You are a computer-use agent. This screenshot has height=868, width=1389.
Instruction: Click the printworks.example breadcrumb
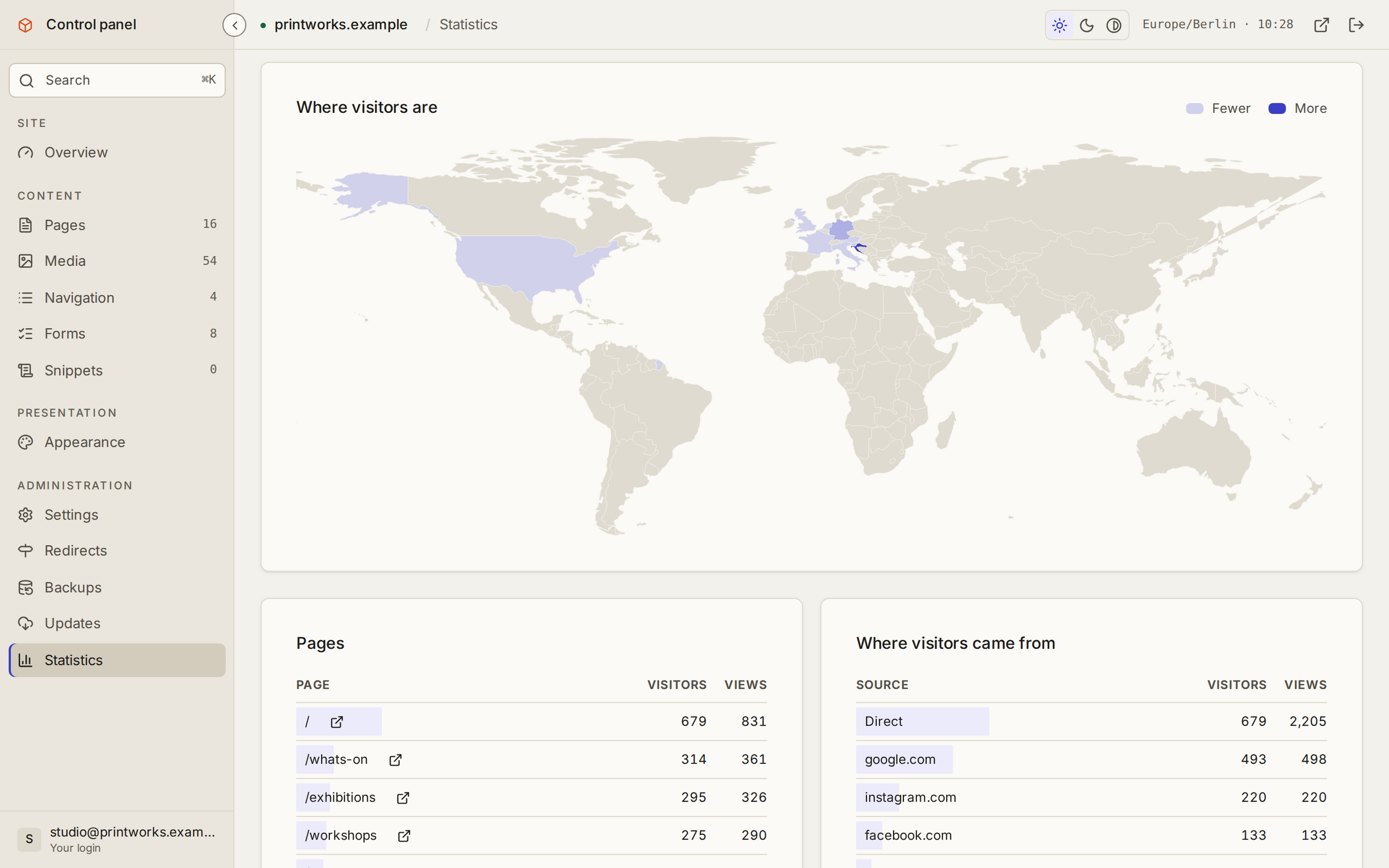click(x=340, y=25)
